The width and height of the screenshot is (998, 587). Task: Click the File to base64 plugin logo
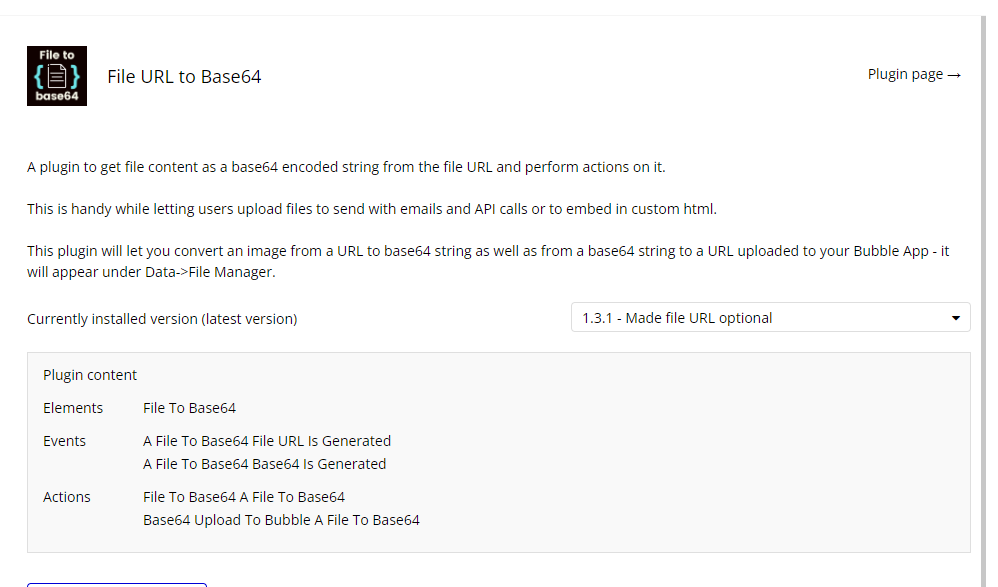[57, 76]
